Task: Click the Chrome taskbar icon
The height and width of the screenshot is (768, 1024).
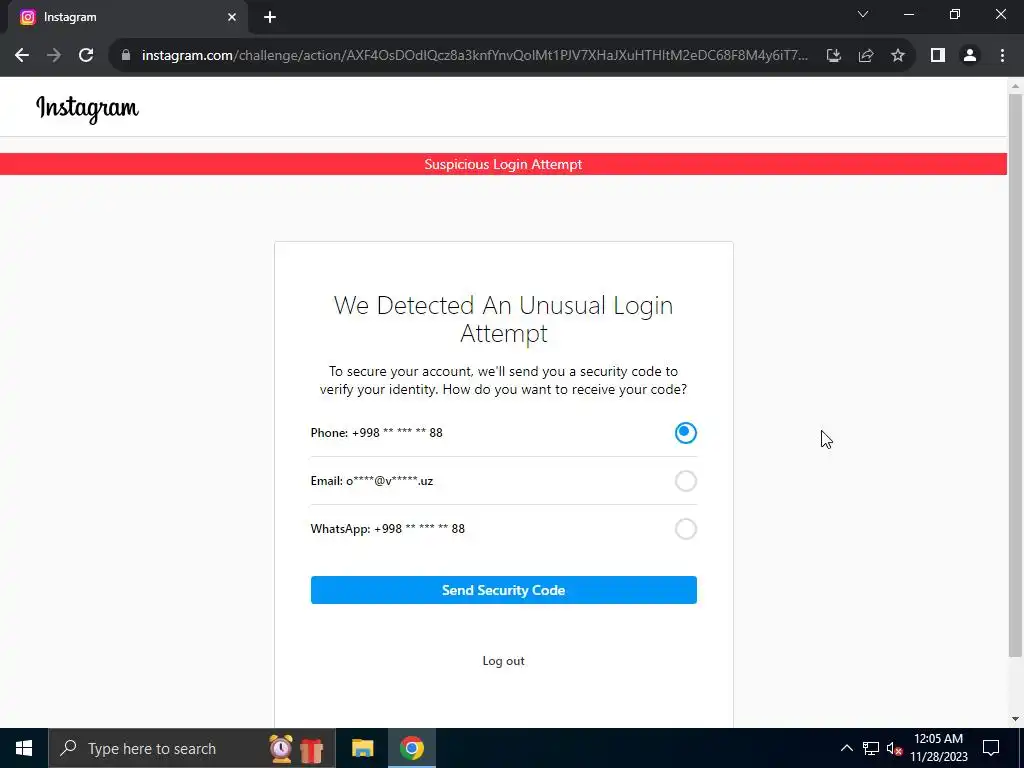Action: click(x=412, y=748)
